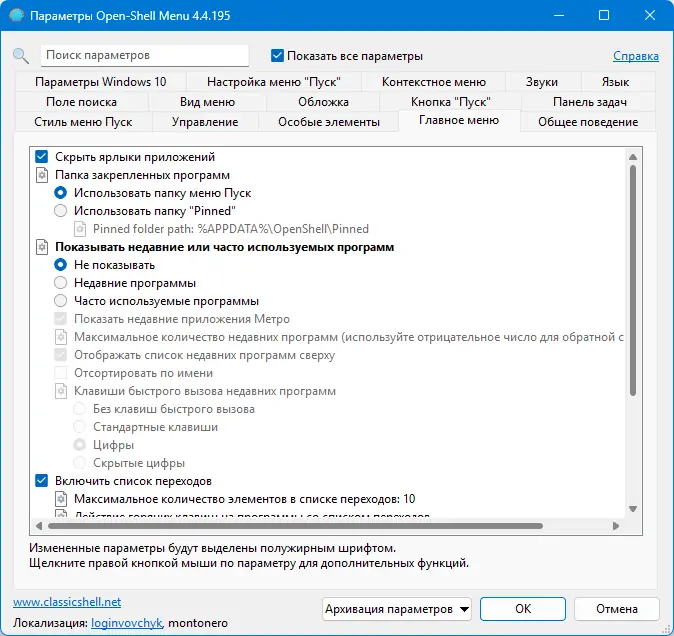Click the horizontal scrollbar thumb

[x=295, y=526]
